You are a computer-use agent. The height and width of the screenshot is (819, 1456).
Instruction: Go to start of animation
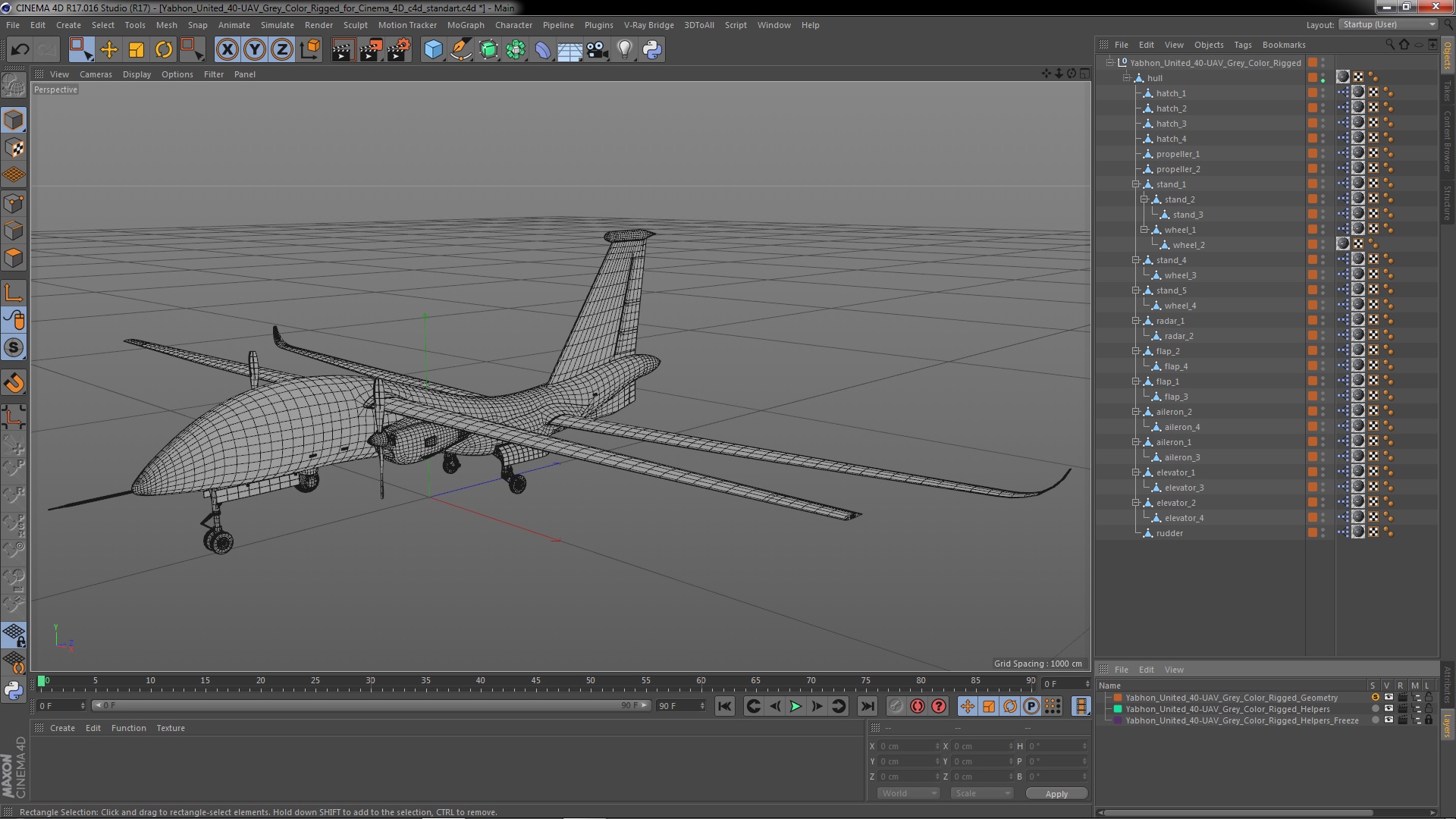pos(725,706)
